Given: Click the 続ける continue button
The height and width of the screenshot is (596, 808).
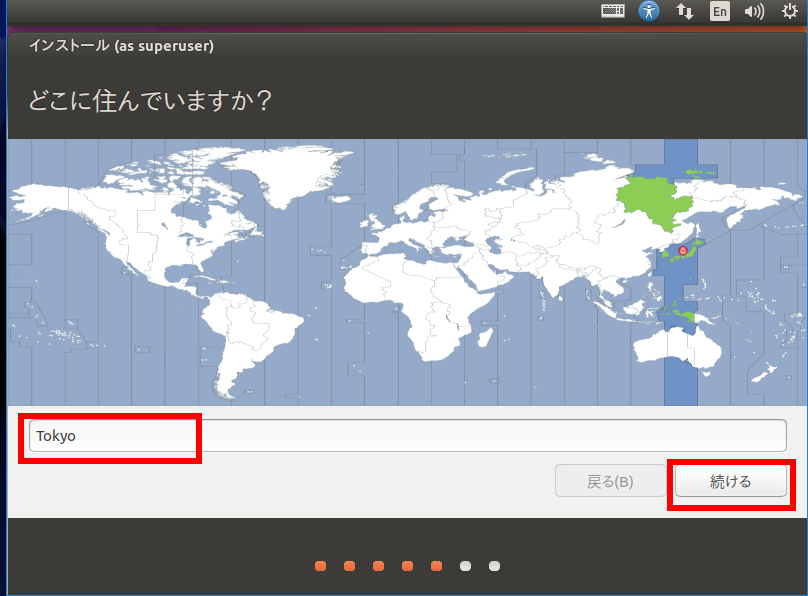Looking at the screenshot, I should click(731, 481).
